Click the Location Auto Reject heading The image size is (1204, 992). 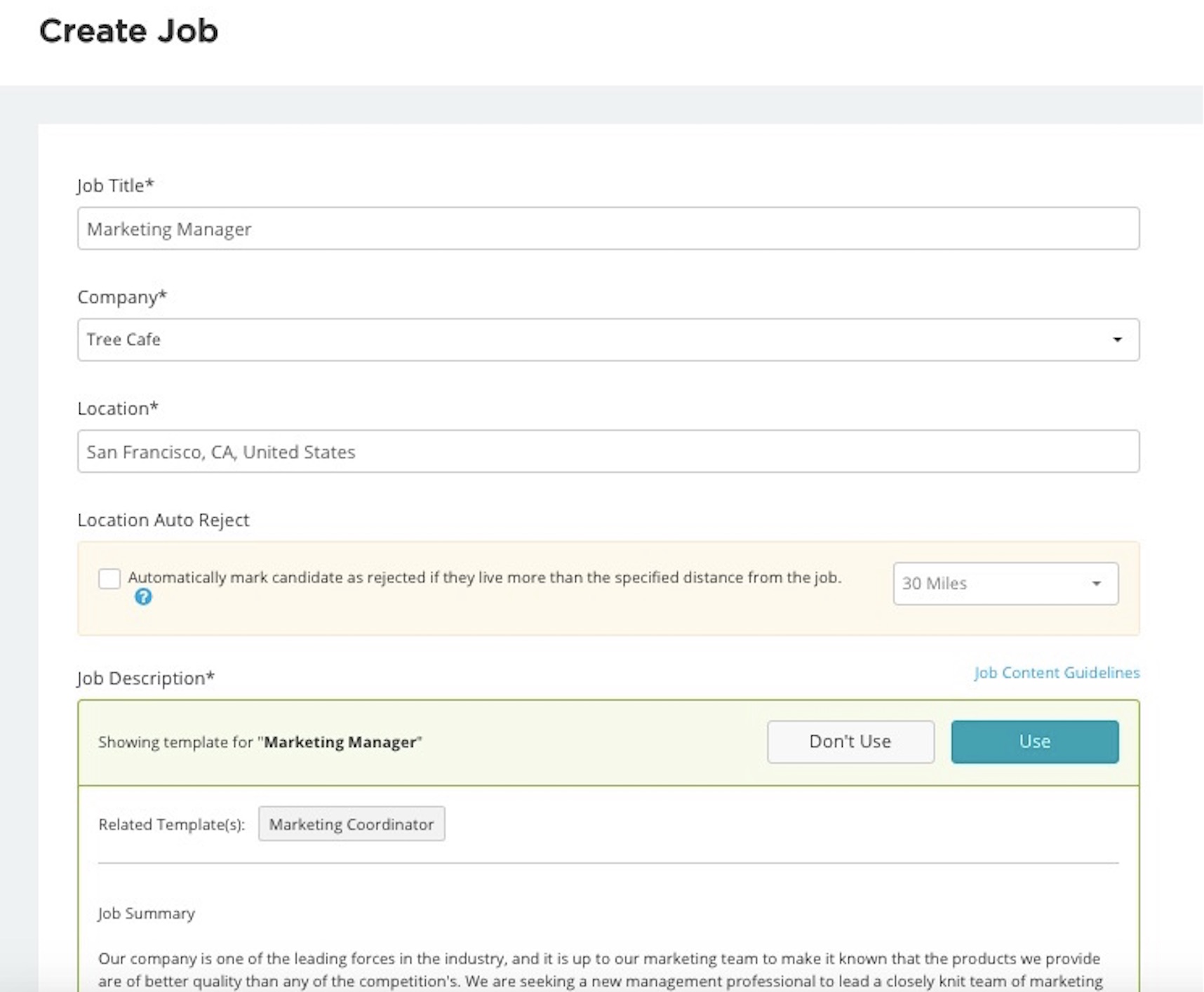163,520
